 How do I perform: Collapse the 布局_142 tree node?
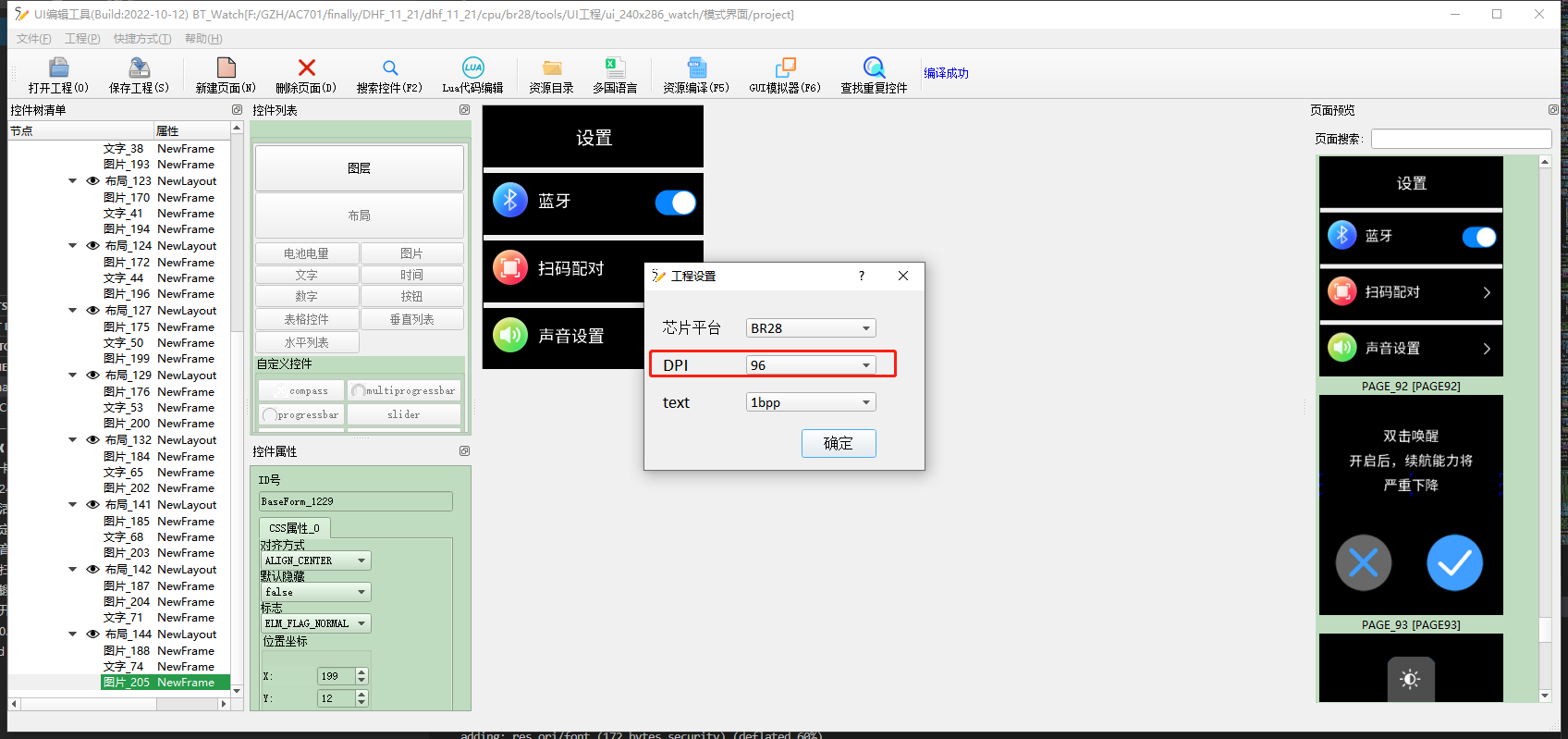coord(72,570)
